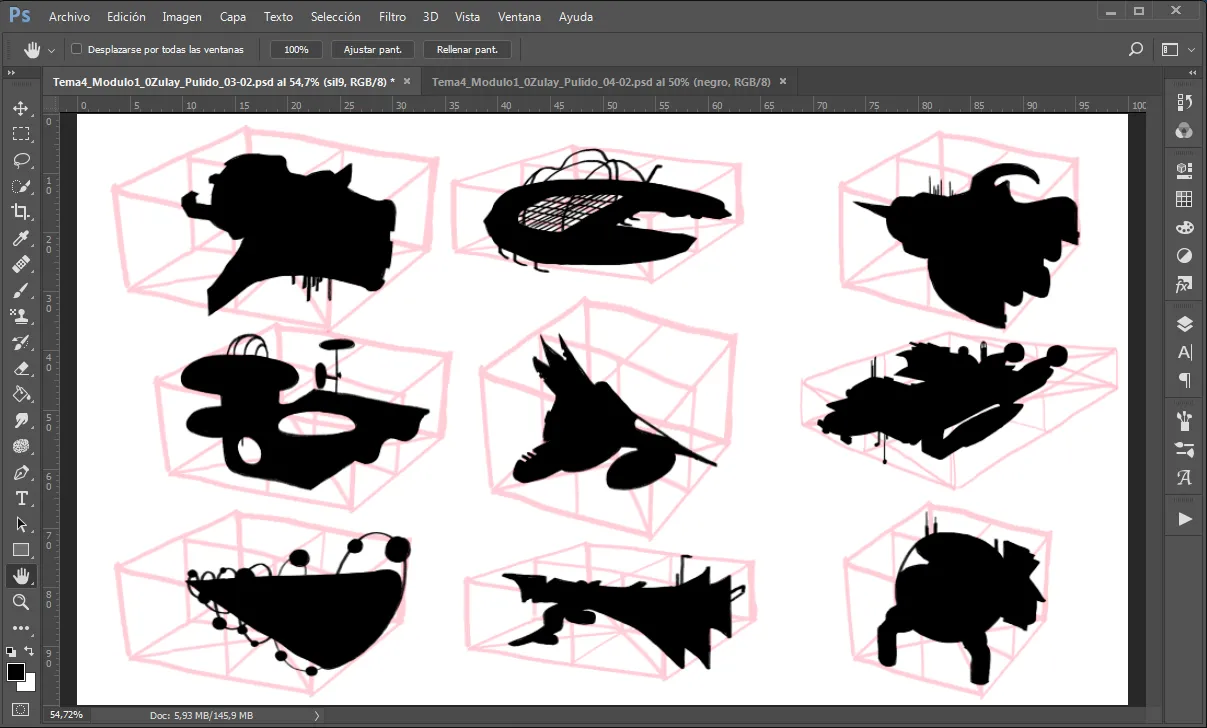
Task: Open the Character panel icon
Action: [x=1185, y=352]
